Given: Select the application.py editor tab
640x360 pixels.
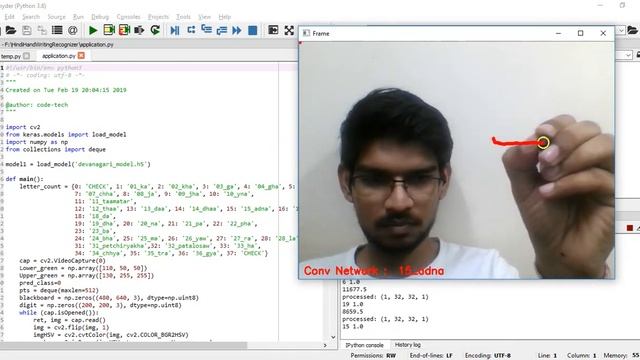Looking at the screenshot, I should [x=59, y=56].
